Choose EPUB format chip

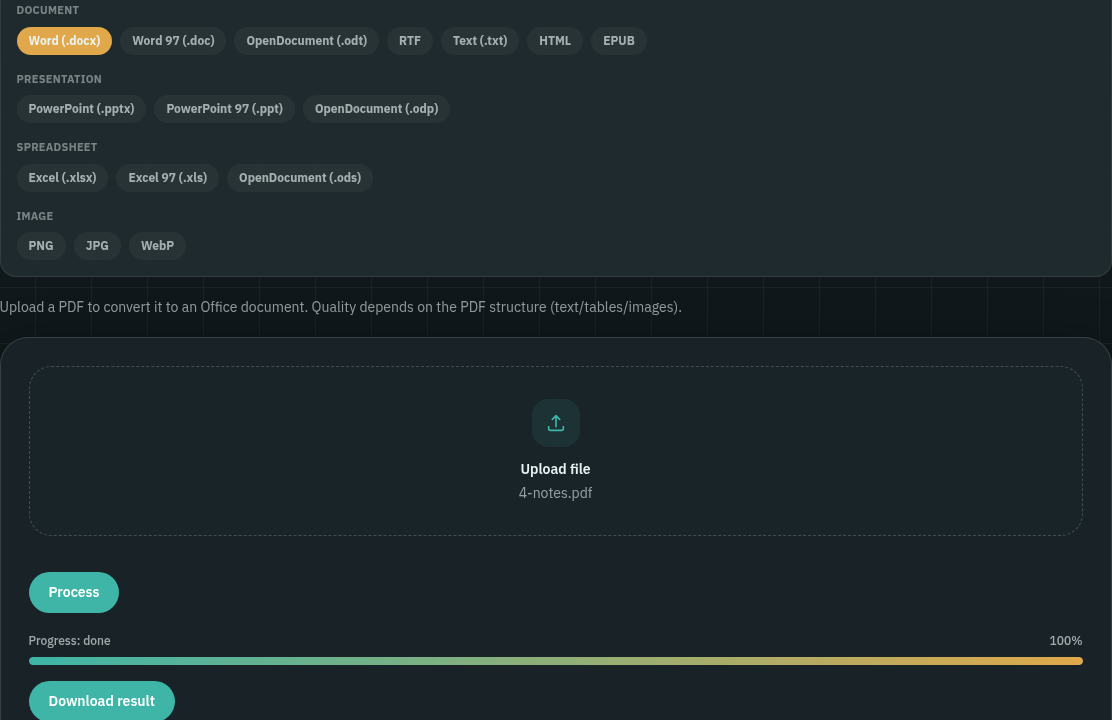[618, 41]
